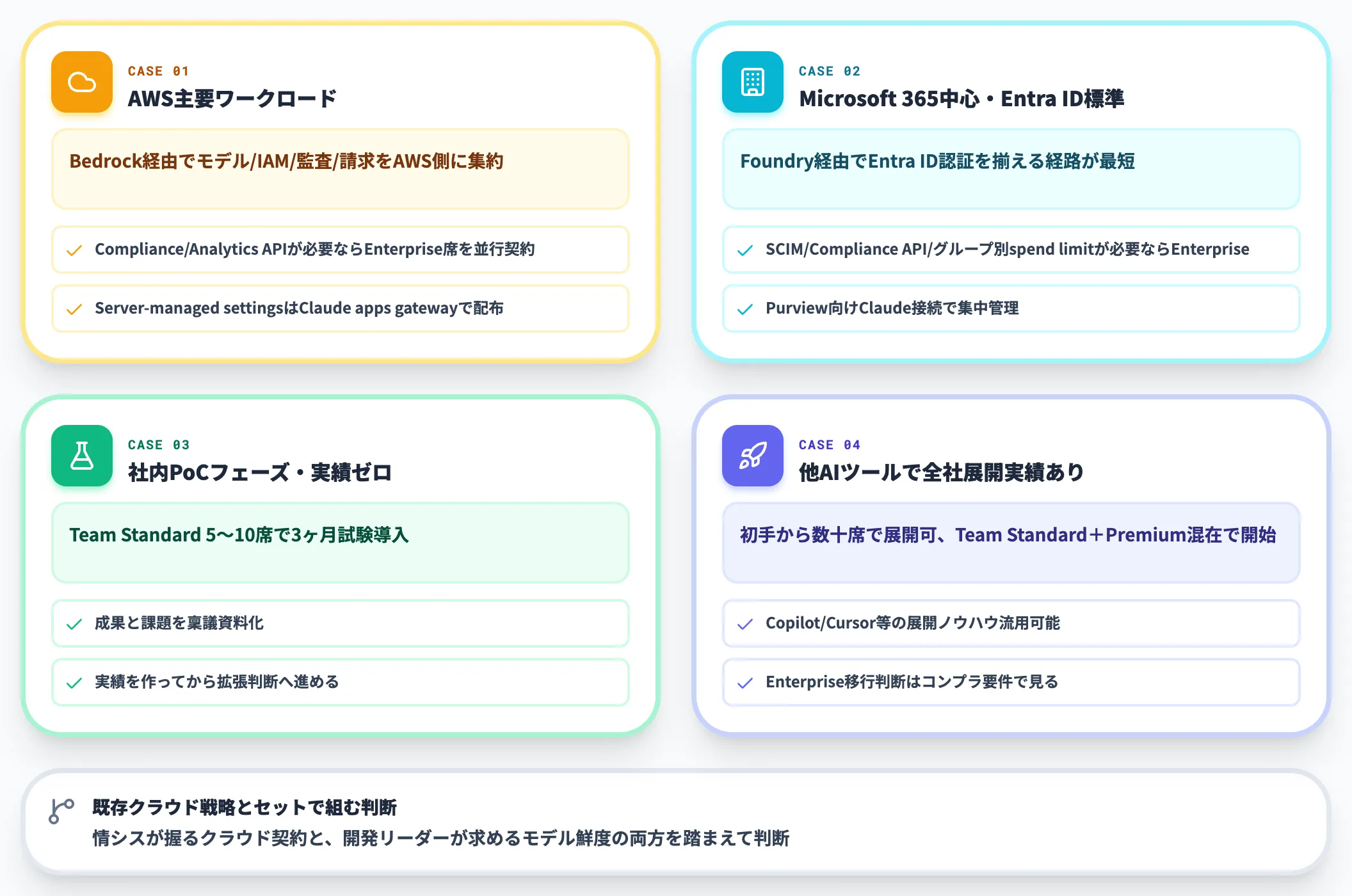
Task: Click the 既存クラウド戦略とセットで組む判断 heading
Action: point(245,807)
